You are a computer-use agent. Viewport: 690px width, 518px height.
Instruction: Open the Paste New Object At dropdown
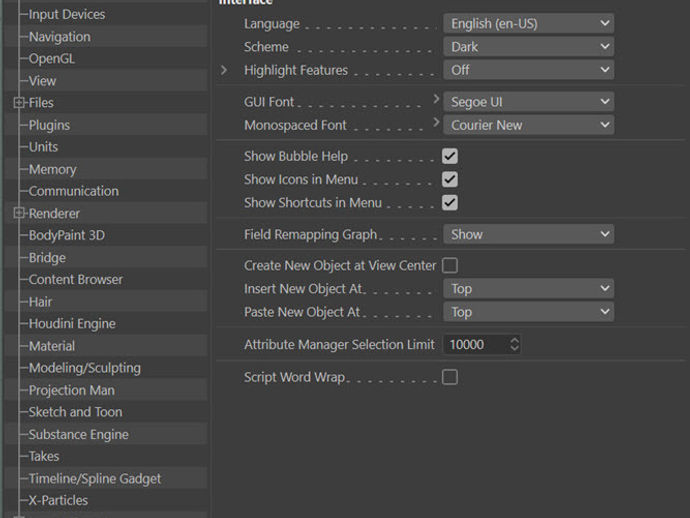coord(529,312)
